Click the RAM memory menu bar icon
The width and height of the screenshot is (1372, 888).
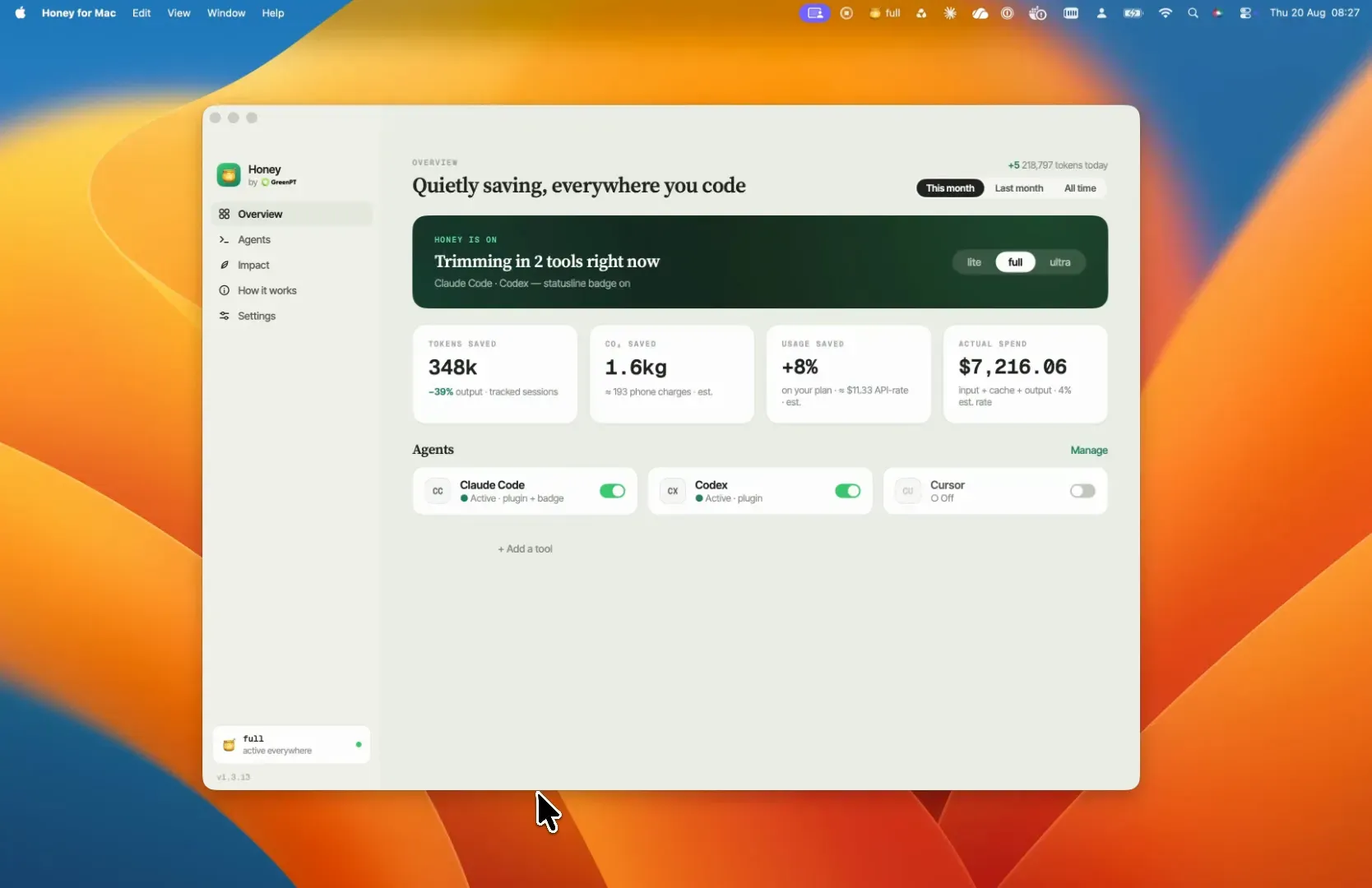pyautogui.click(x=1071, y=13)
